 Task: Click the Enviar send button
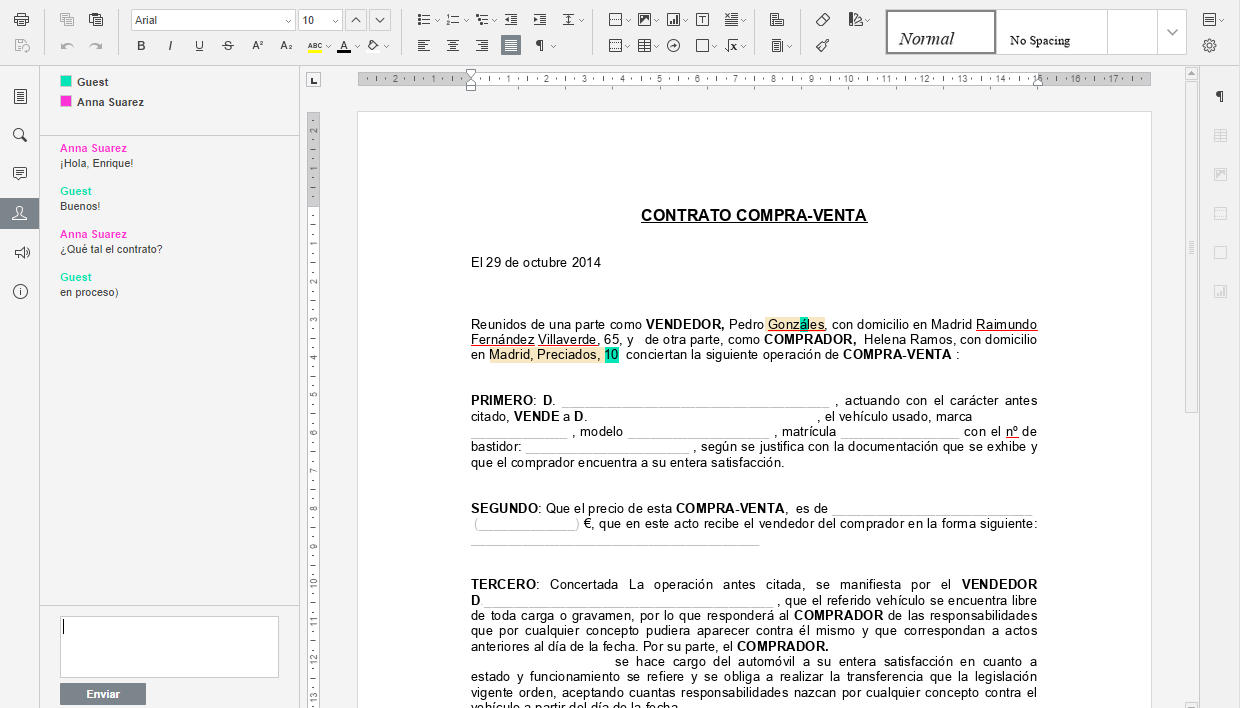[103, 694]
